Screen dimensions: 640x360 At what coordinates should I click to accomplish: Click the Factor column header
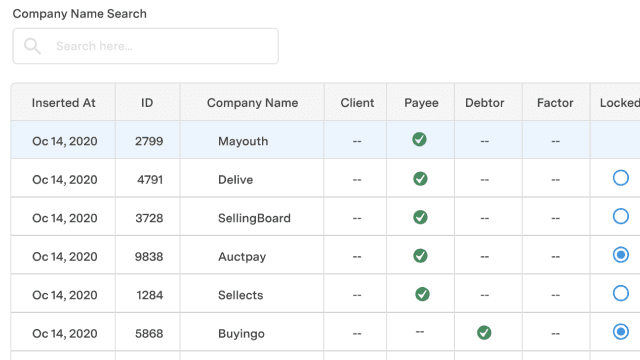pos(555,102)
